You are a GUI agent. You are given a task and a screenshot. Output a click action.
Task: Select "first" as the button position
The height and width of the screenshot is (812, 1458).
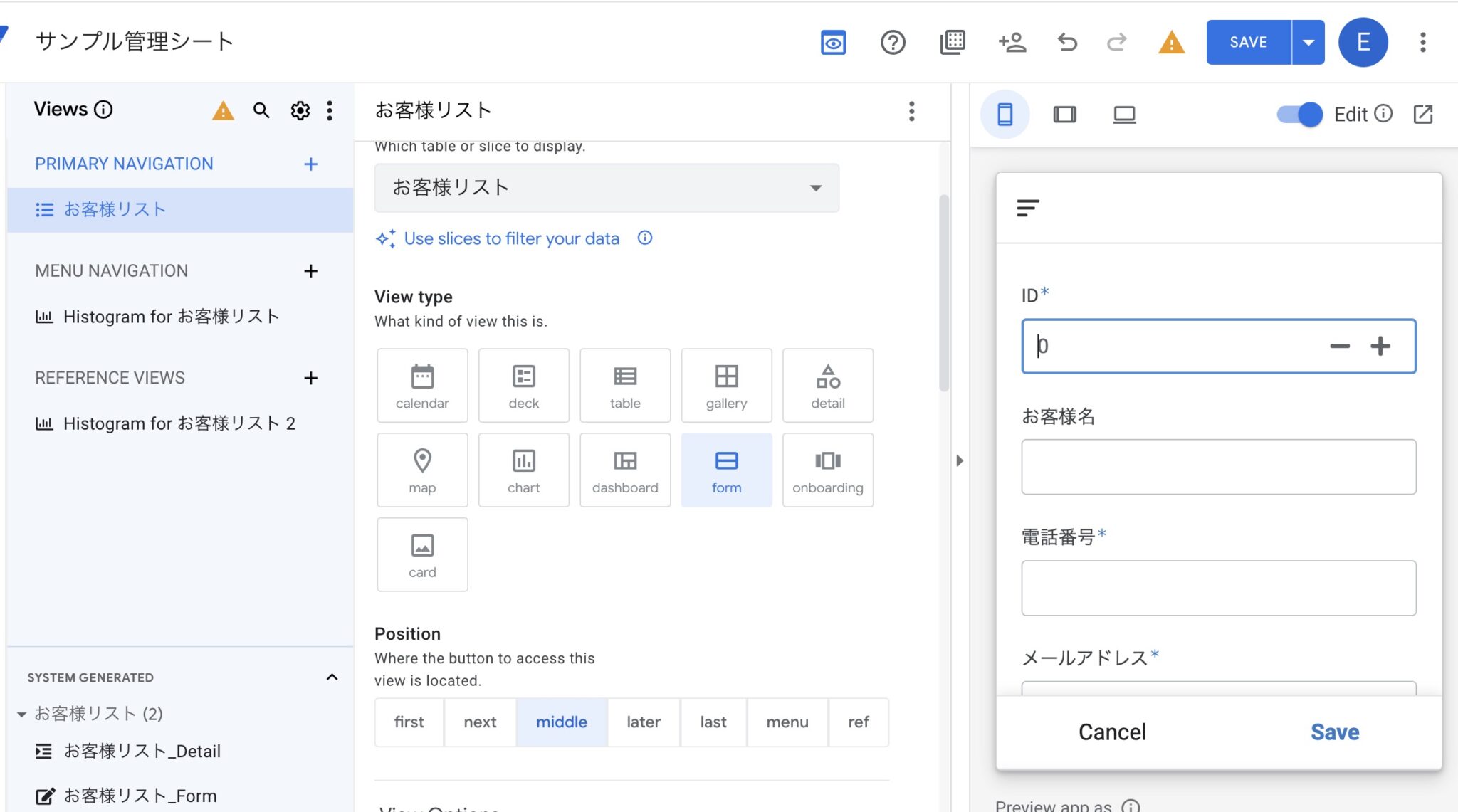click(409, 722)
